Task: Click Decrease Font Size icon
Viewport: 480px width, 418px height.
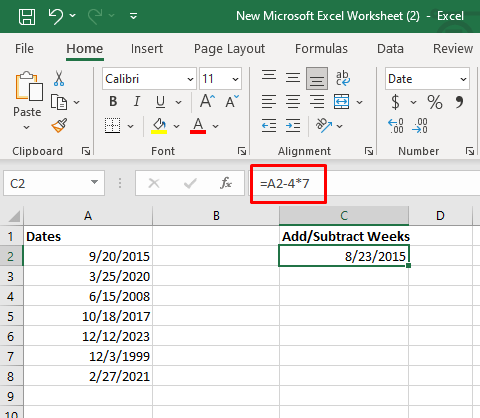Action: 232,101
